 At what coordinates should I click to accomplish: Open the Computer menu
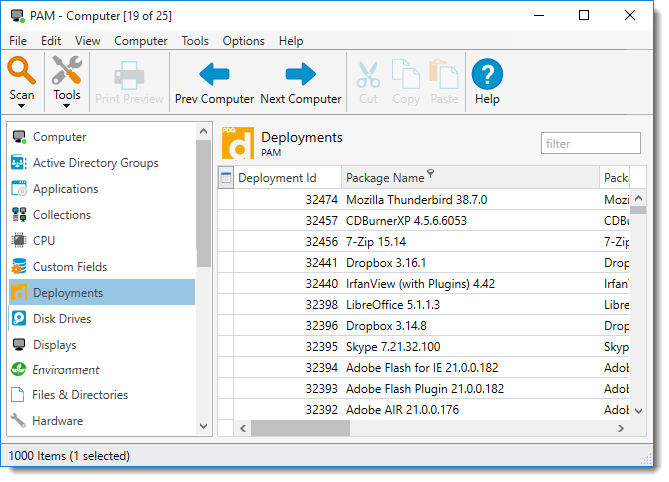141,41
